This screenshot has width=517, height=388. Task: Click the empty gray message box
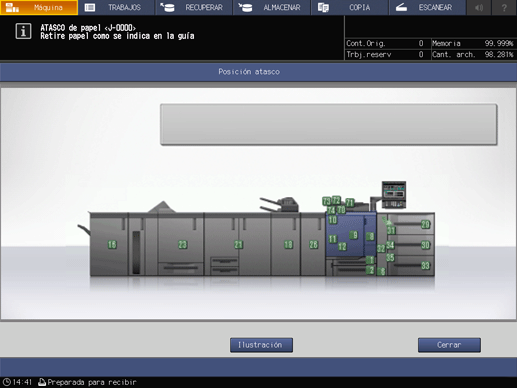click(x=329, y=124)
